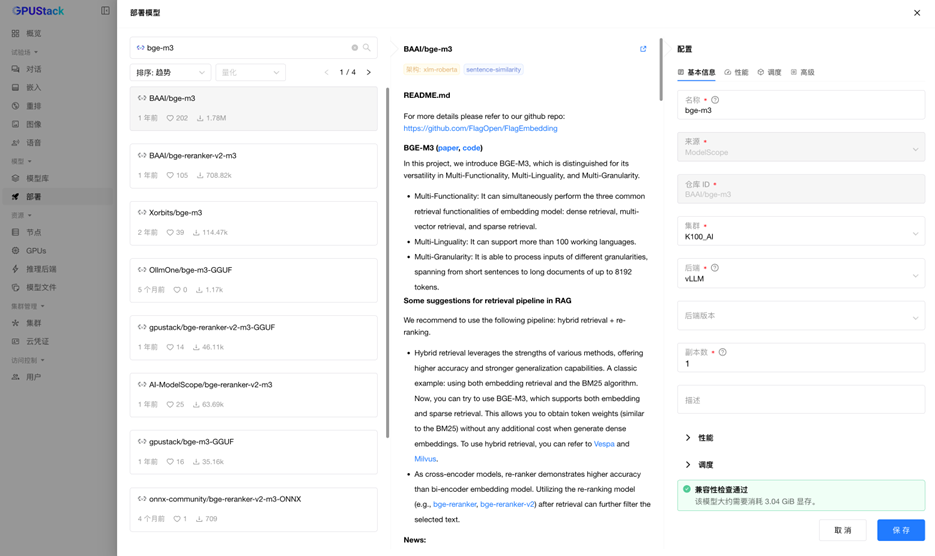
Task: Click the magnifier search icon
Action: [x=367, y=48]
